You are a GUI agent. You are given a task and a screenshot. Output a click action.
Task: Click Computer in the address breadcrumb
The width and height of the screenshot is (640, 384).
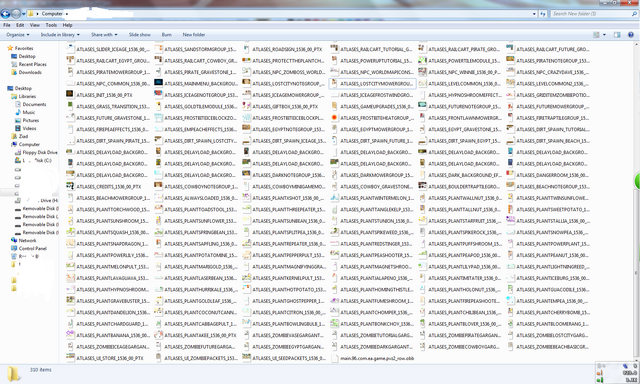pos(52,14)
